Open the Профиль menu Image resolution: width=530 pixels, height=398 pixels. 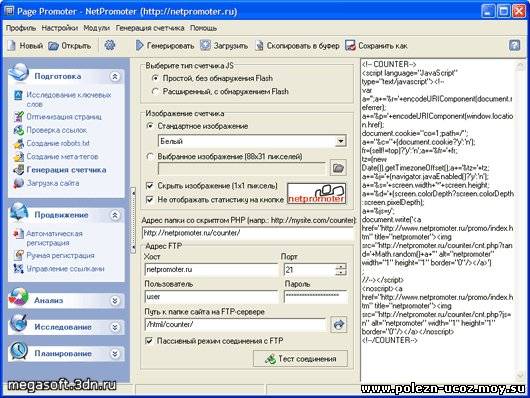(x=21, y=28)
